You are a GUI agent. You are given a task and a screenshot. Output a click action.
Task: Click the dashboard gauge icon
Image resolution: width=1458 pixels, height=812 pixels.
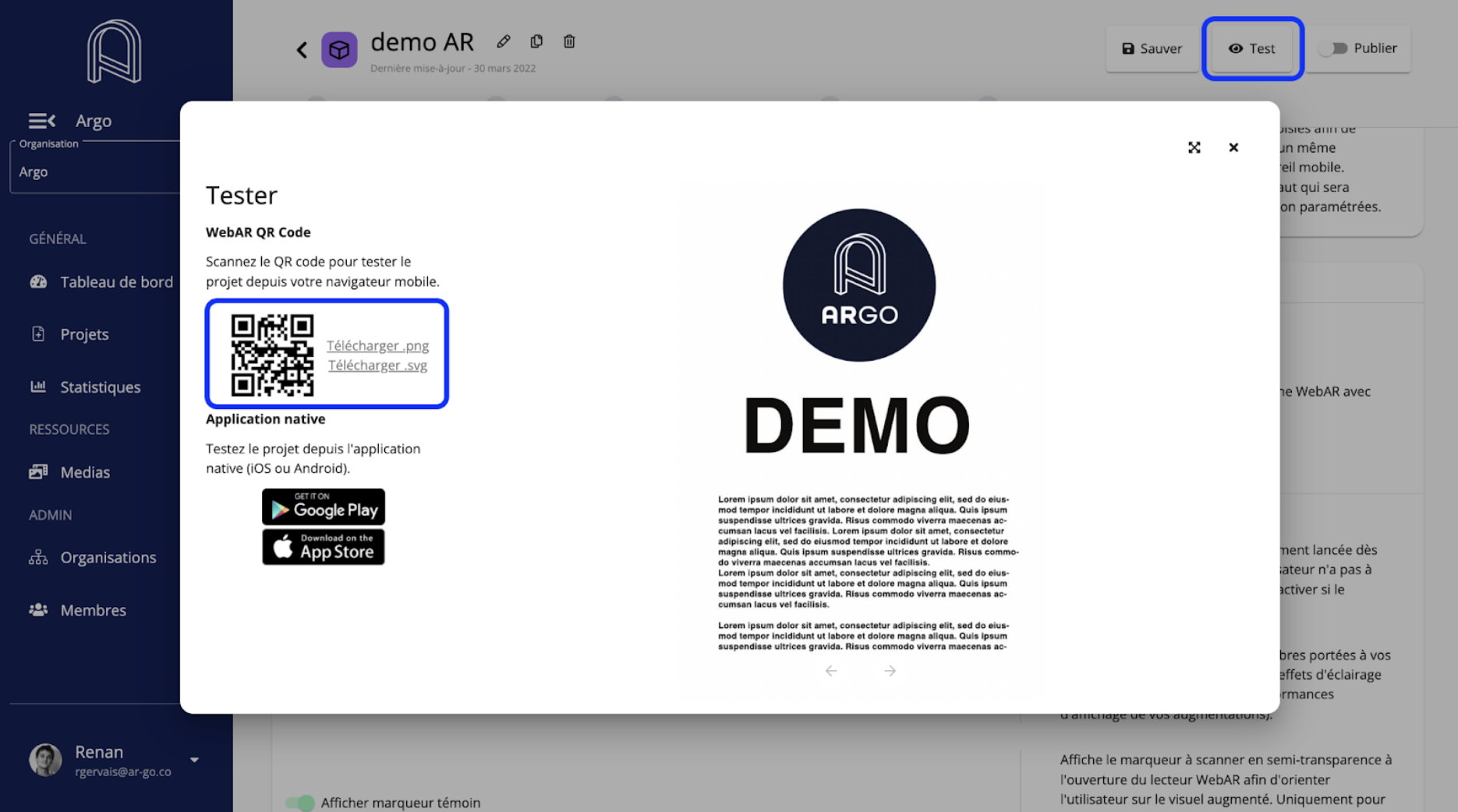point(38,282)
